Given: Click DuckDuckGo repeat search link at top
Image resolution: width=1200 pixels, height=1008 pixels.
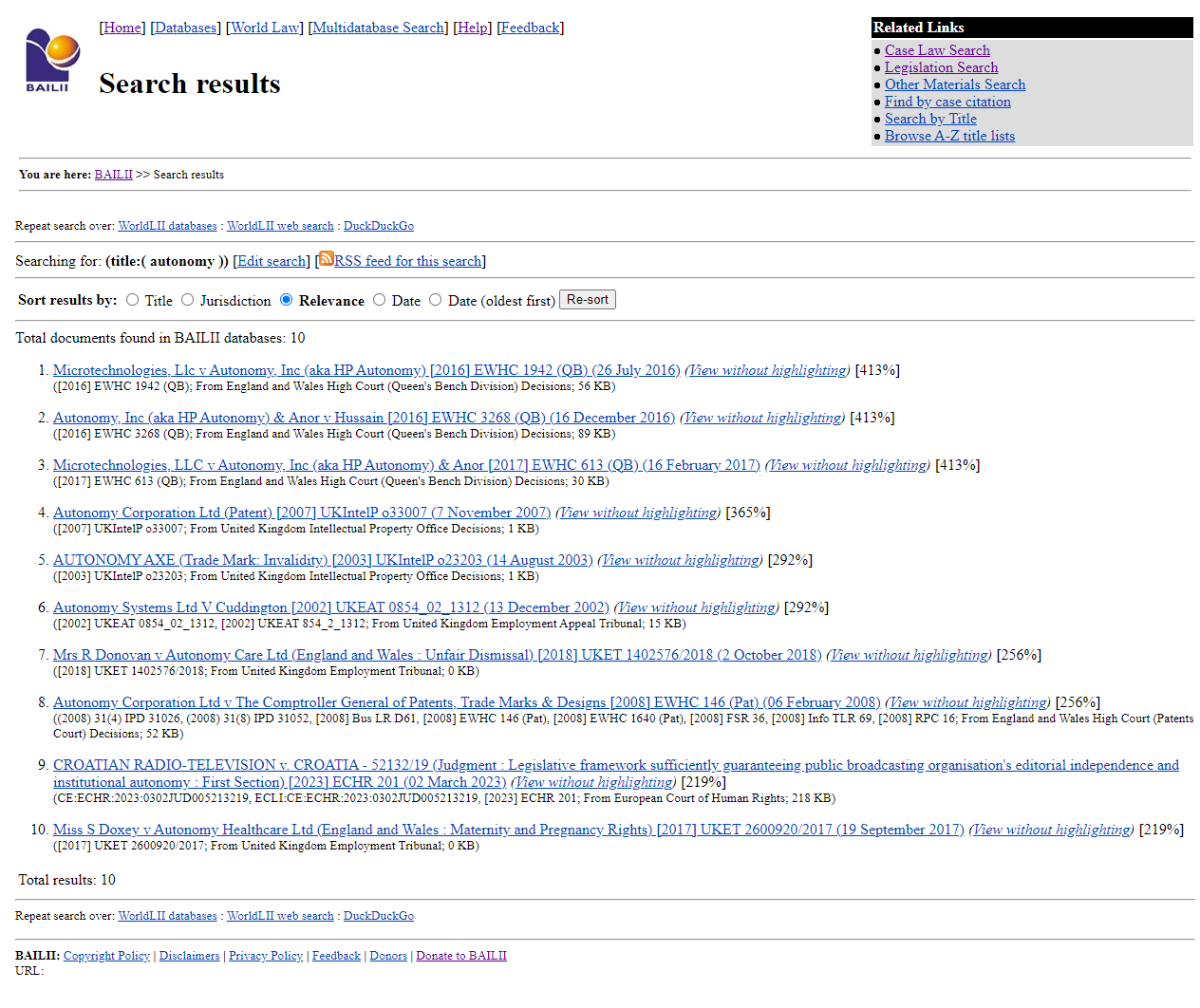Looking at the screenshot, I should pyautogui.click(x=378, y=226).
